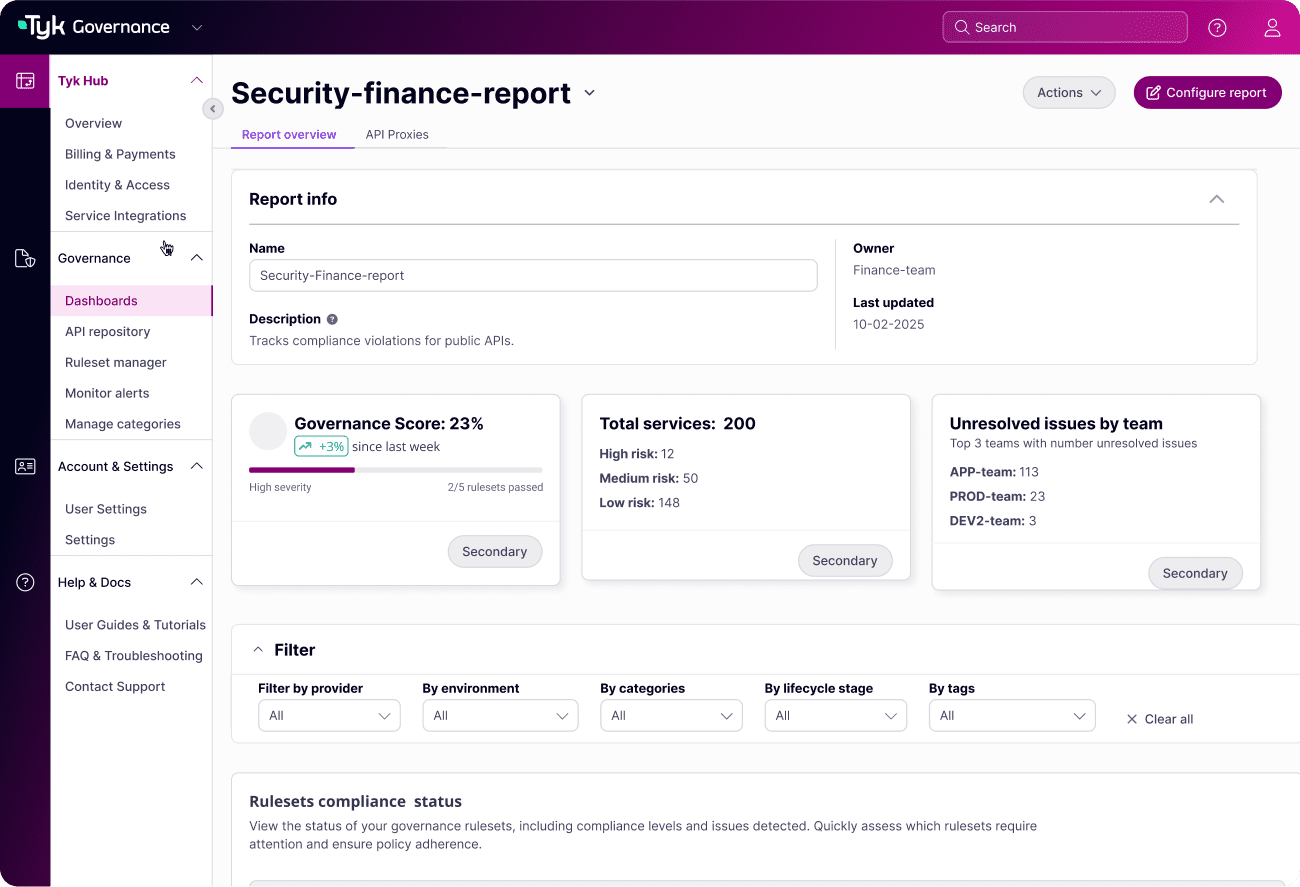Collapse the Governance sidebar group
1300x887 pixels.
coord(197,258)
